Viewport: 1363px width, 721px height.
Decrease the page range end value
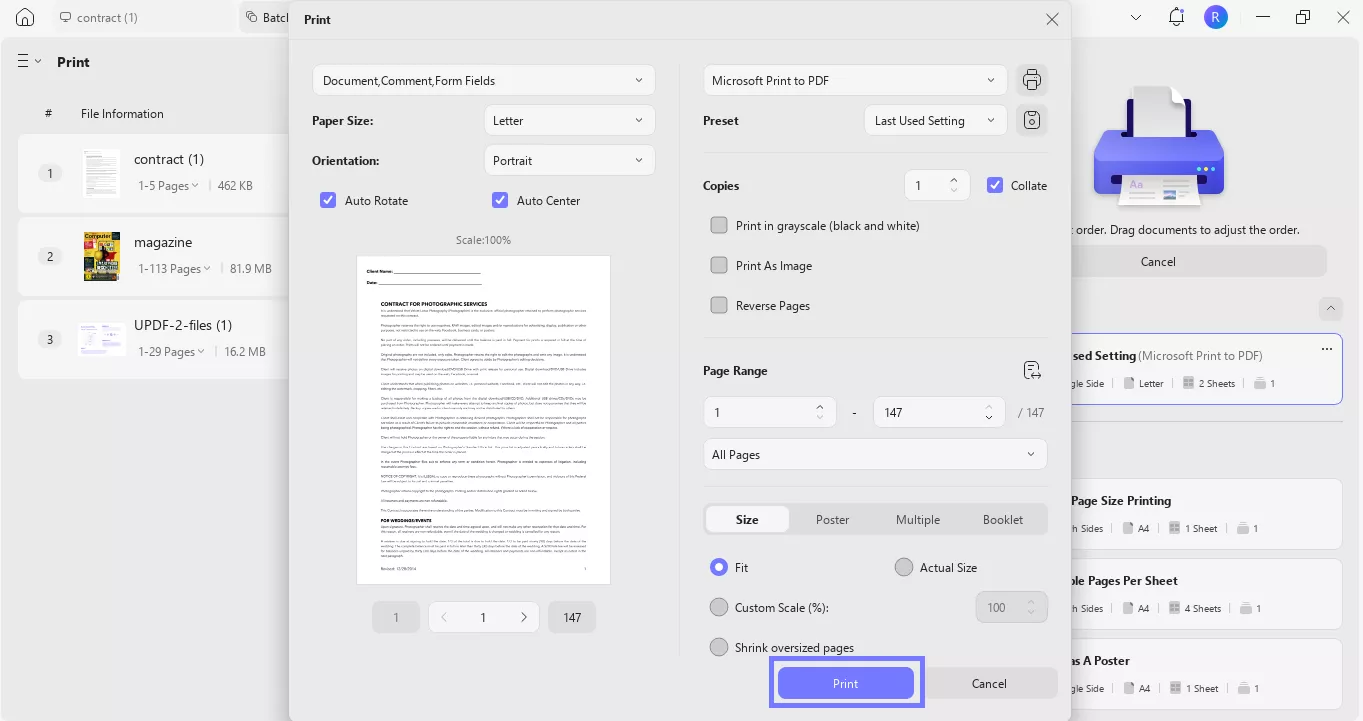990,417
